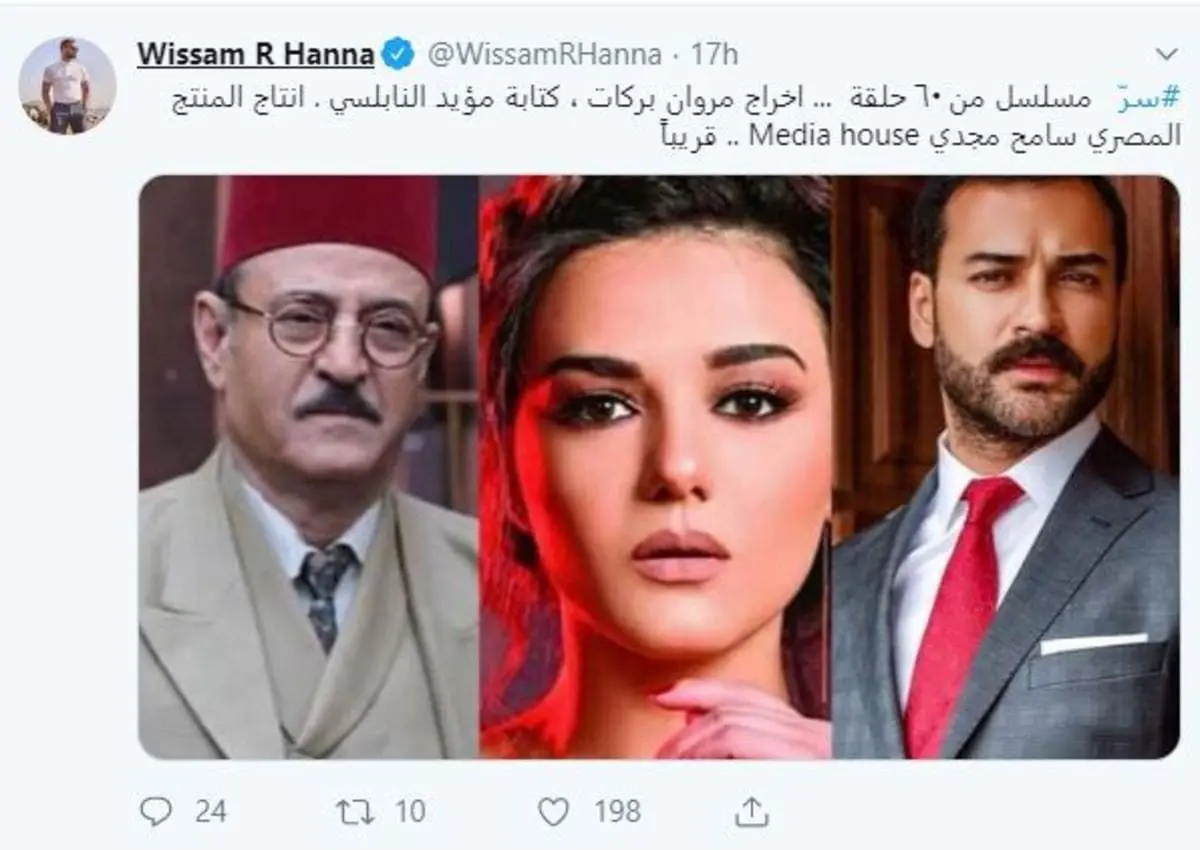Like the tweet with the heart icon
Screen dimensions: 1200x850
pos(553,811)
